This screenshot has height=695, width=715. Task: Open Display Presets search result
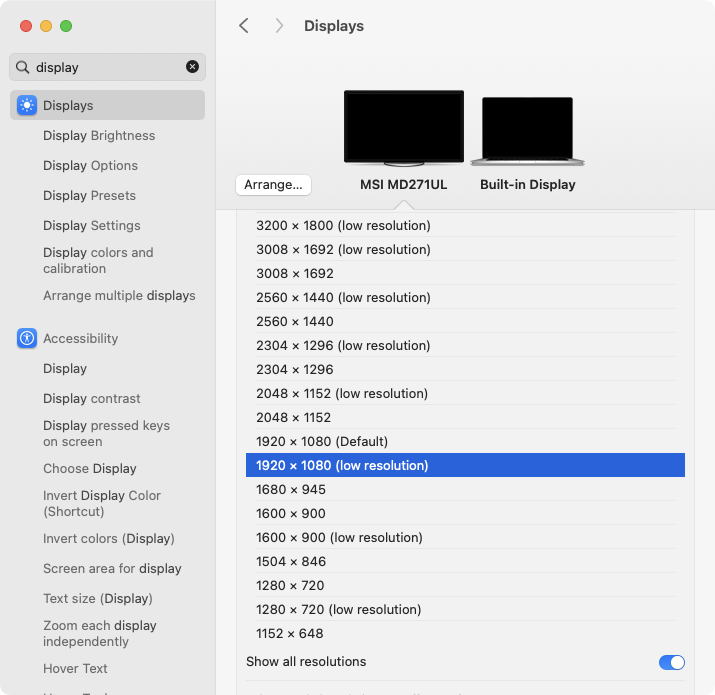[x=89, y=196]
